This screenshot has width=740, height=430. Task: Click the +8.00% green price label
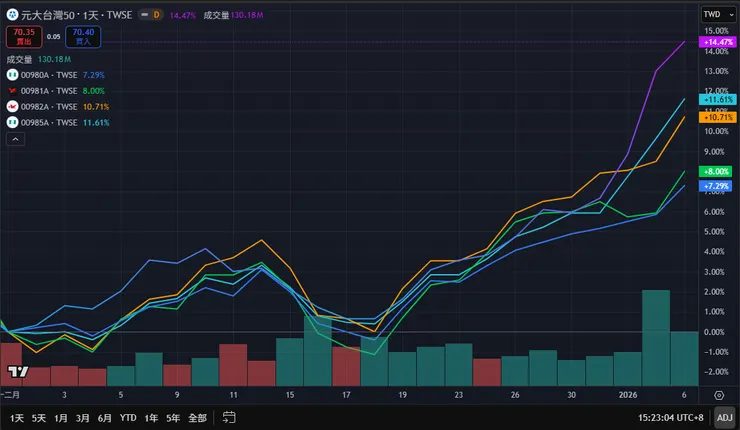pos(716,171)
